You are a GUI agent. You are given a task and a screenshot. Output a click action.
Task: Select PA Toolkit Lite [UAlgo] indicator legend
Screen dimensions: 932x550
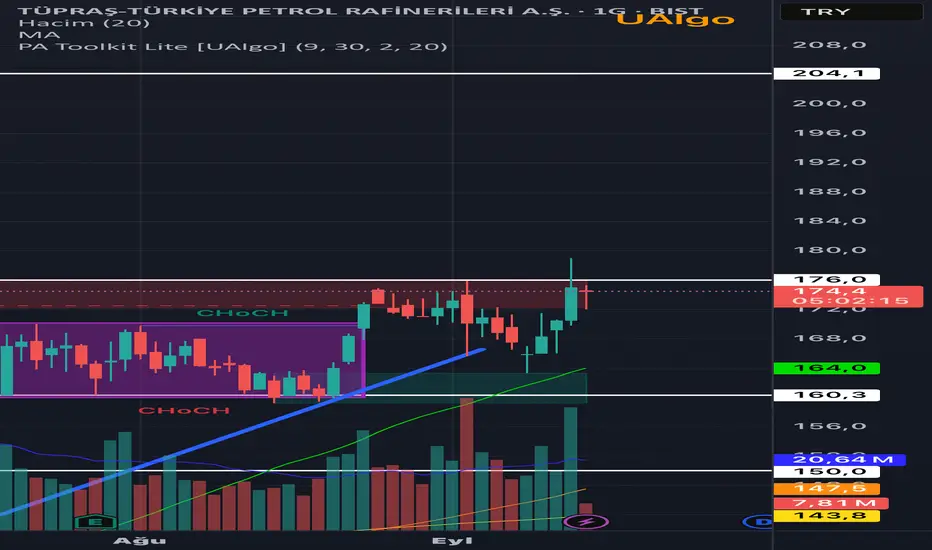[x=233, y=47]
